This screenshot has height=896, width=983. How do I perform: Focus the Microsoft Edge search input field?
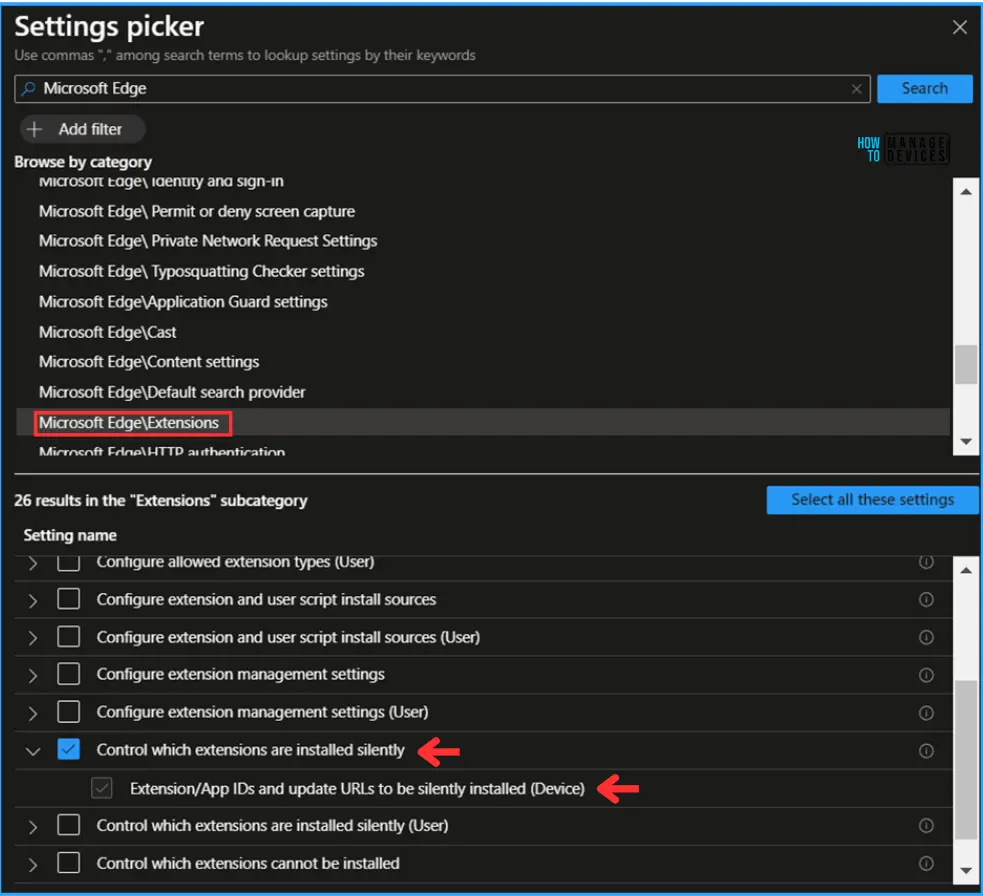(x=442, y=89)
